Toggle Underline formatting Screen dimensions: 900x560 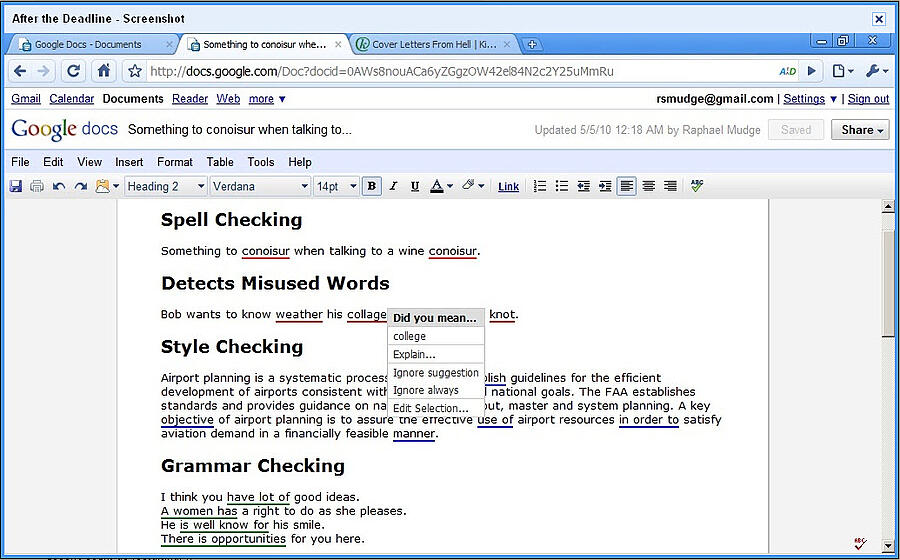point(414,186)
